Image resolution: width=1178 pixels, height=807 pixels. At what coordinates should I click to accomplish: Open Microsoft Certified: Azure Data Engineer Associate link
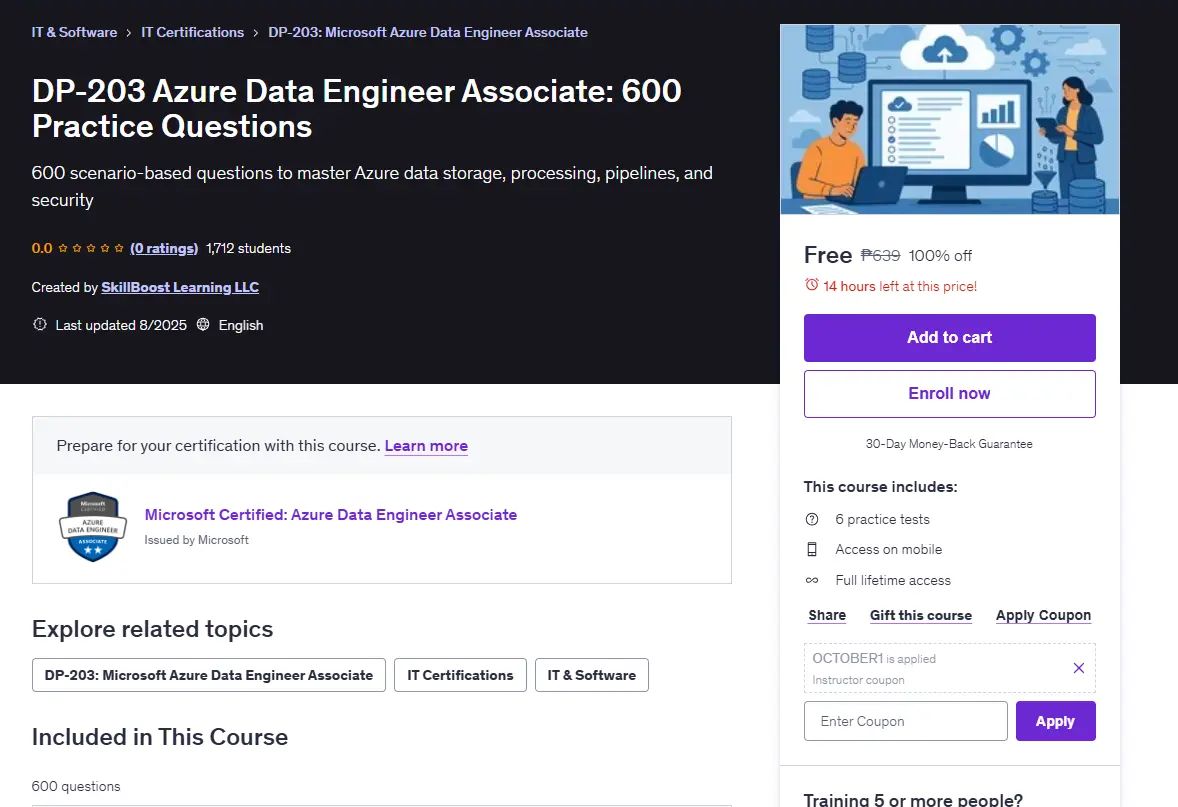tap(331, 515)
